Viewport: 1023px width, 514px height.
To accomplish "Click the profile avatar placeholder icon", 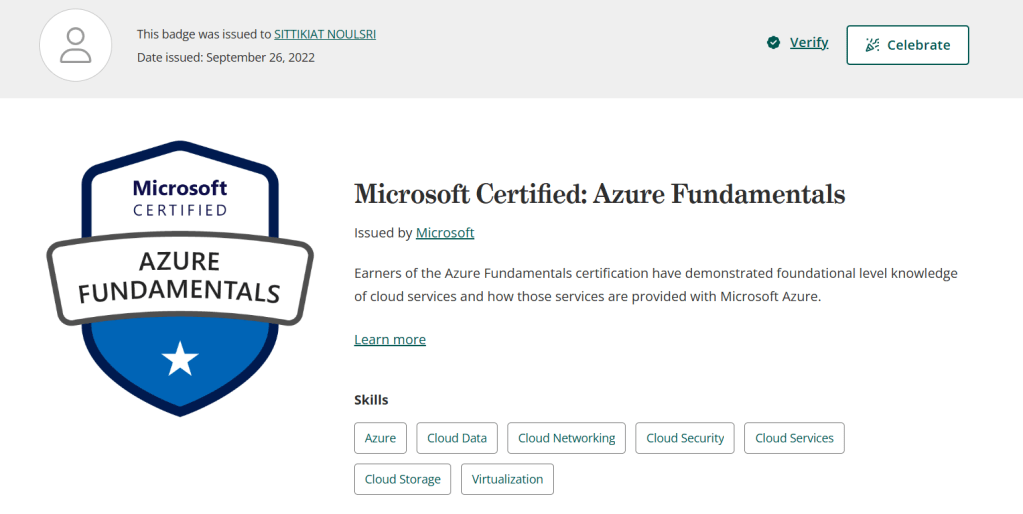I will click(x=76, y=45).
